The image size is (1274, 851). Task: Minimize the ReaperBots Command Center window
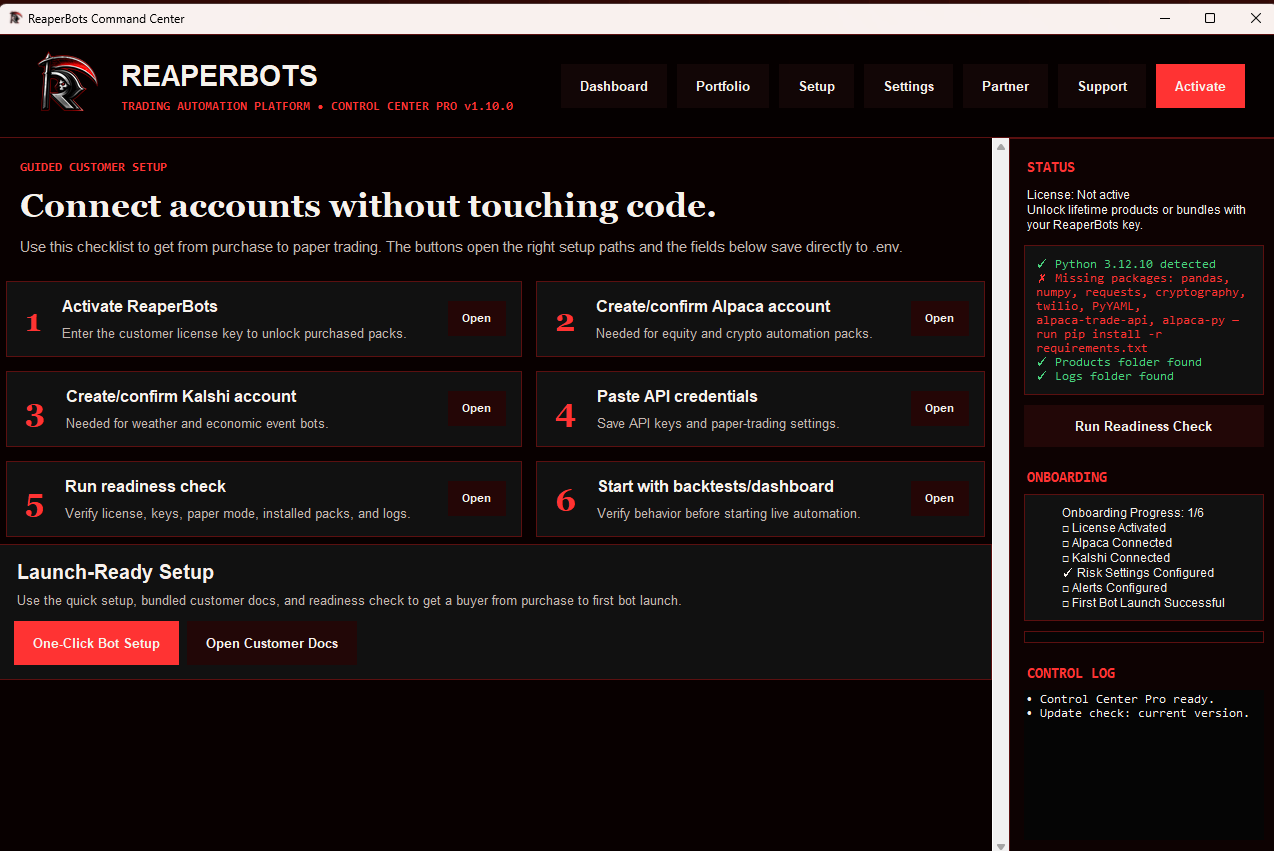1164,18
